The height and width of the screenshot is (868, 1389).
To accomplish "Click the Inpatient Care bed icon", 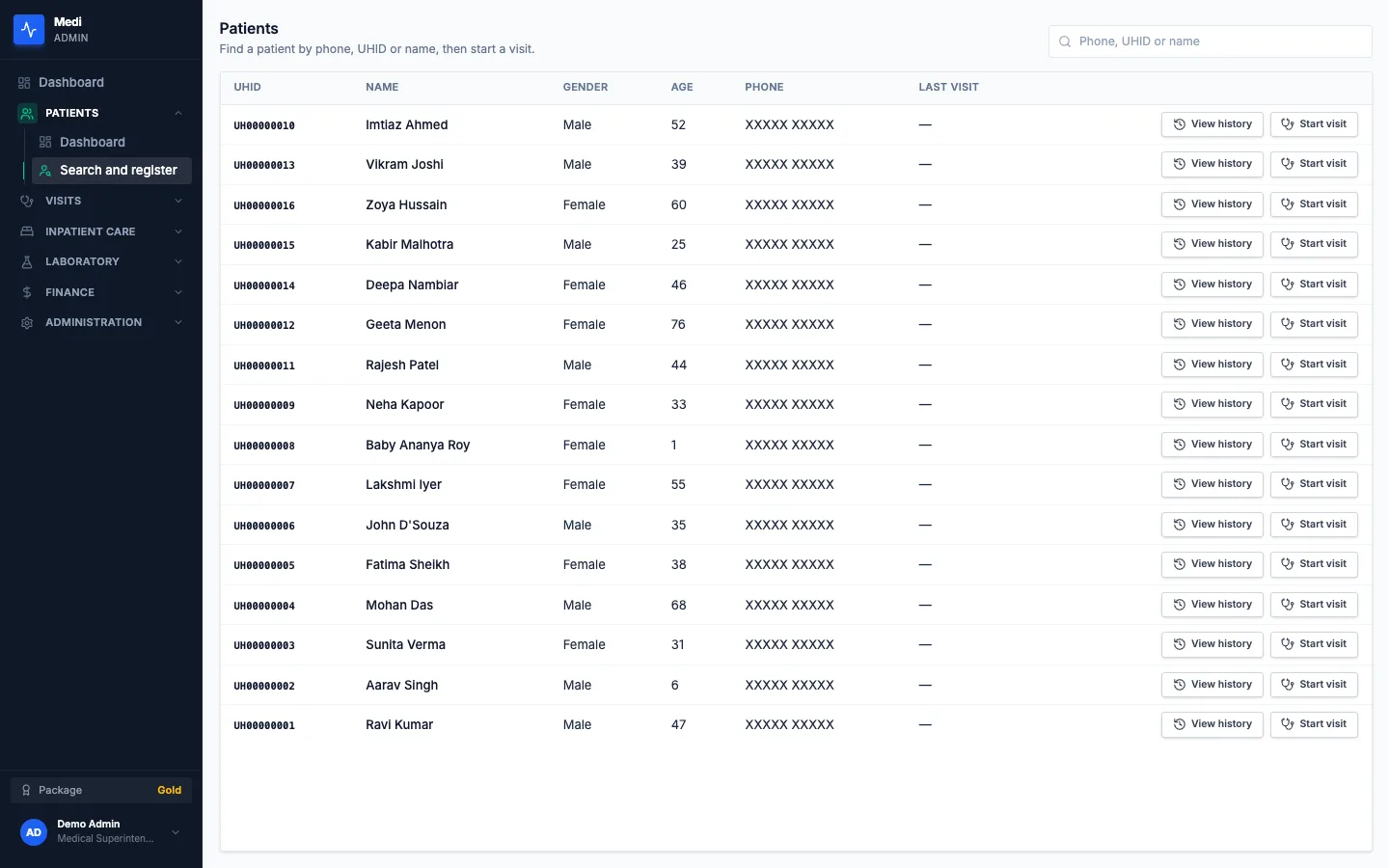I will [x=27, y=231].
